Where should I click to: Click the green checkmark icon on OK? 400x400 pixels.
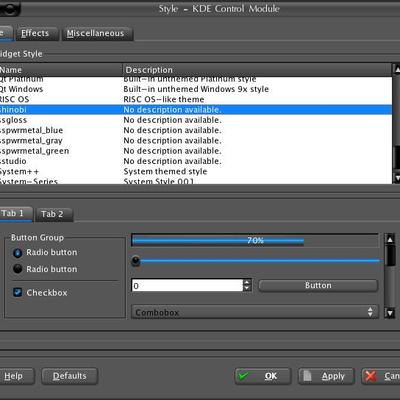click(243, 376)
